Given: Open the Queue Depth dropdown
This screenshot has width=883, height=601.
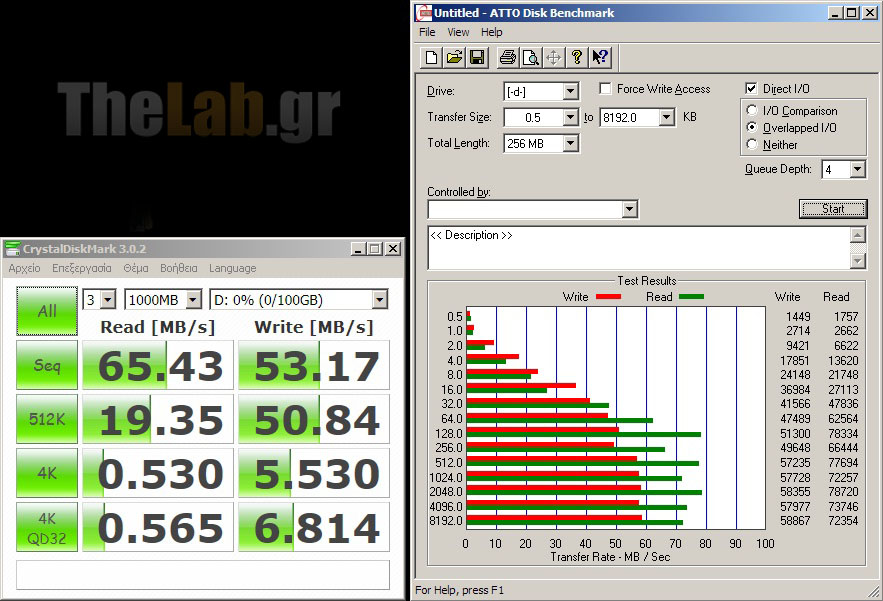Looking at the screenshot, I should coord(857,169).
